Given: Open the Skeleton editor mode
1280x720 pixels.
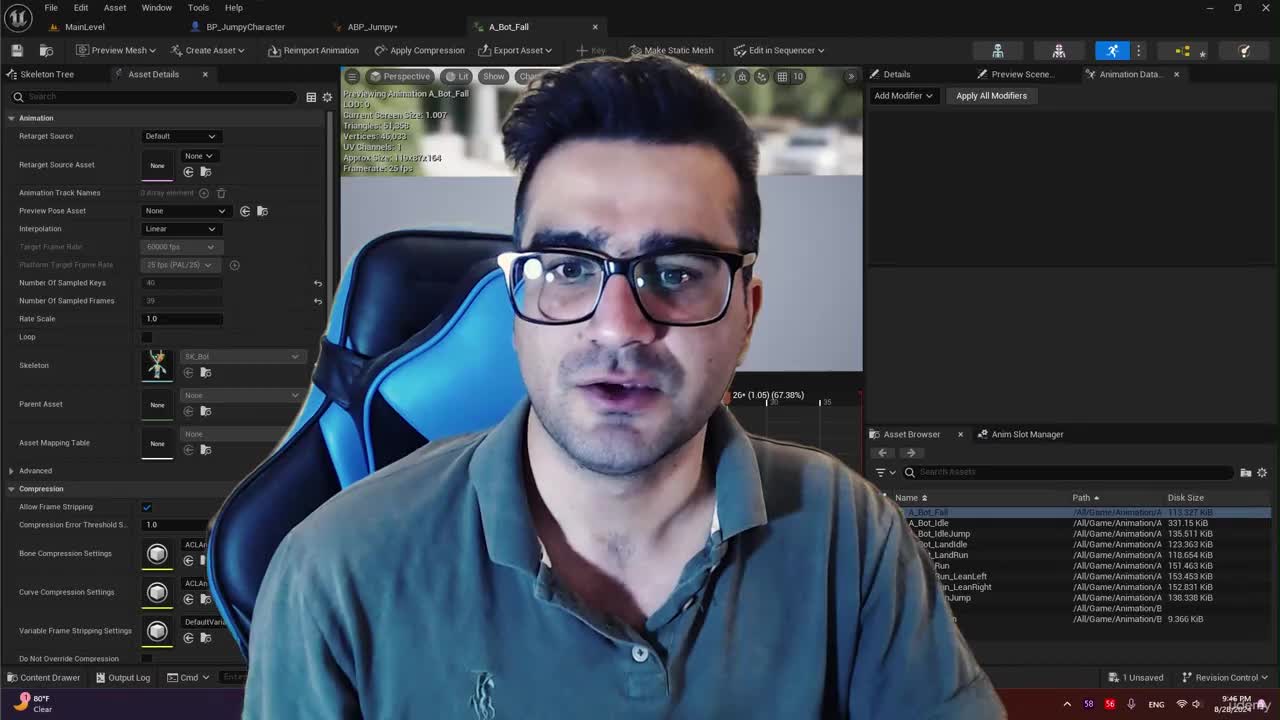Looking at the screenshot, I should click(x=997, y=50).
